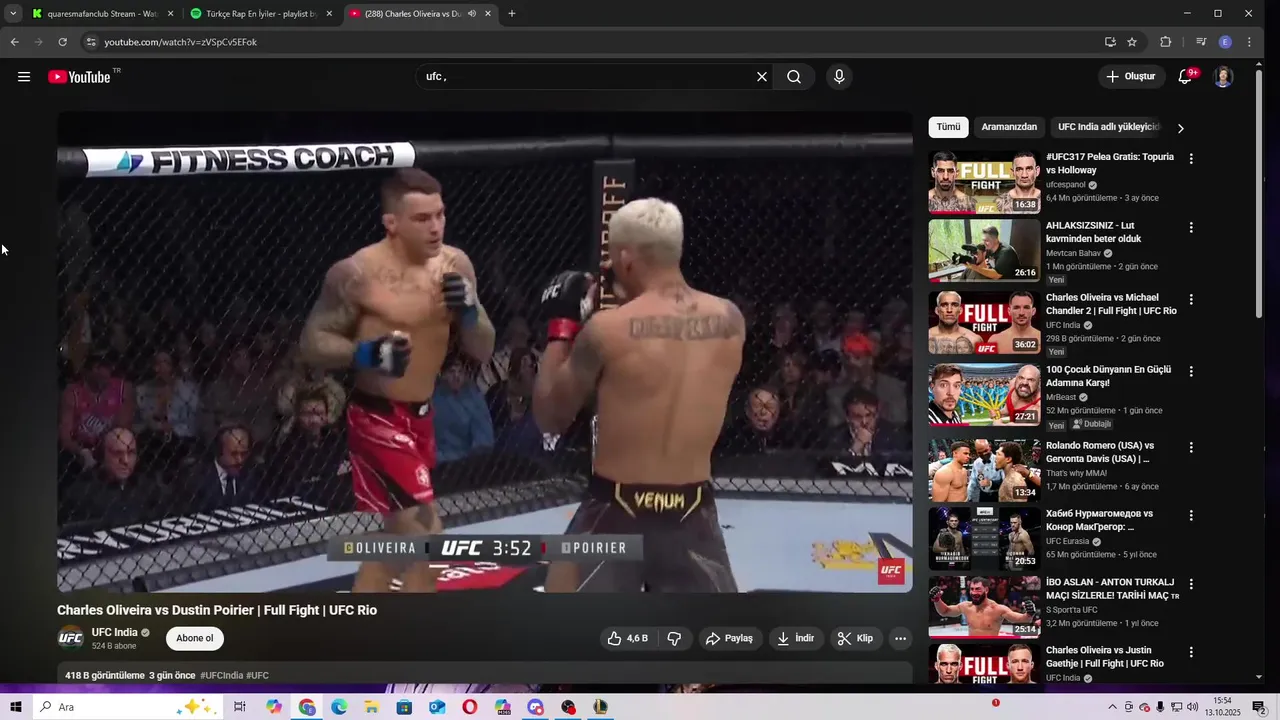1280x720 pixels.
Task: Dislike the video
Action: pos(674,638)
